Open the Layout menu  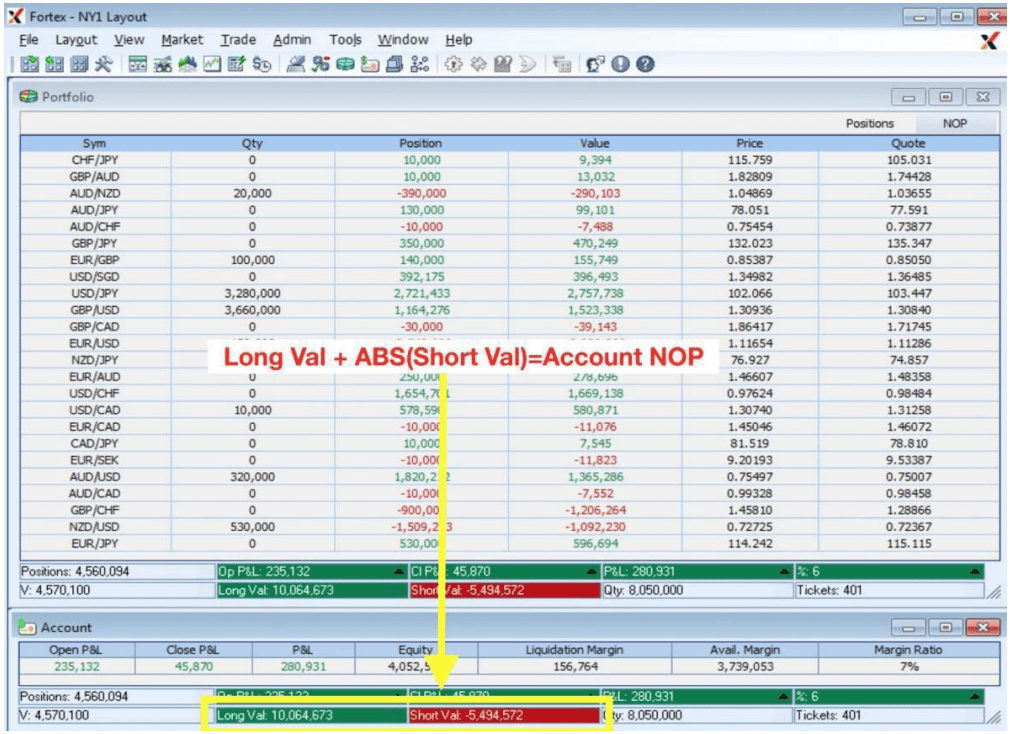(x=76, y=40)
